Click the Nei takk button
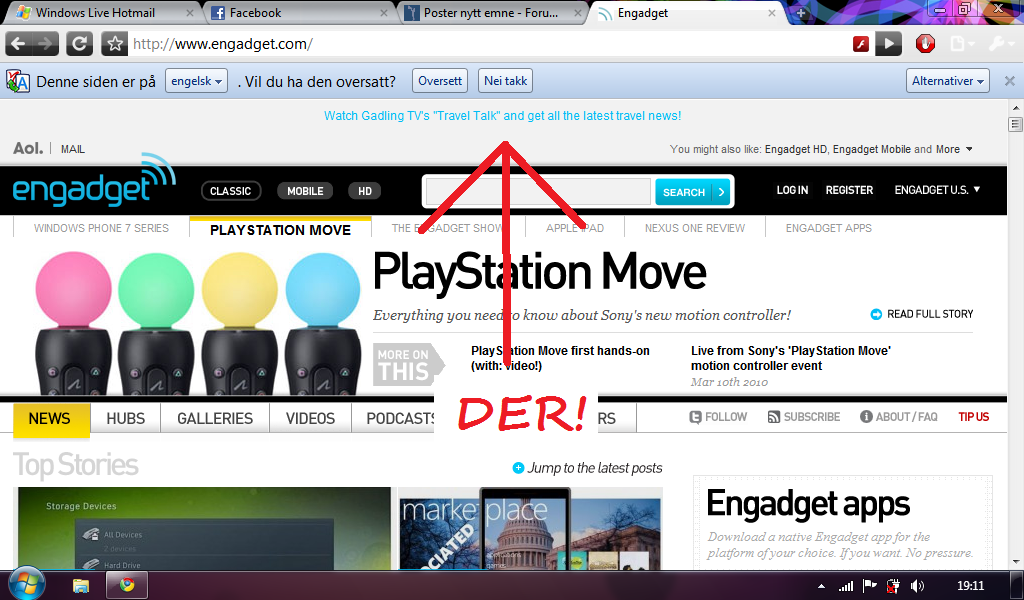The image size is (1024, 600). 505,81
